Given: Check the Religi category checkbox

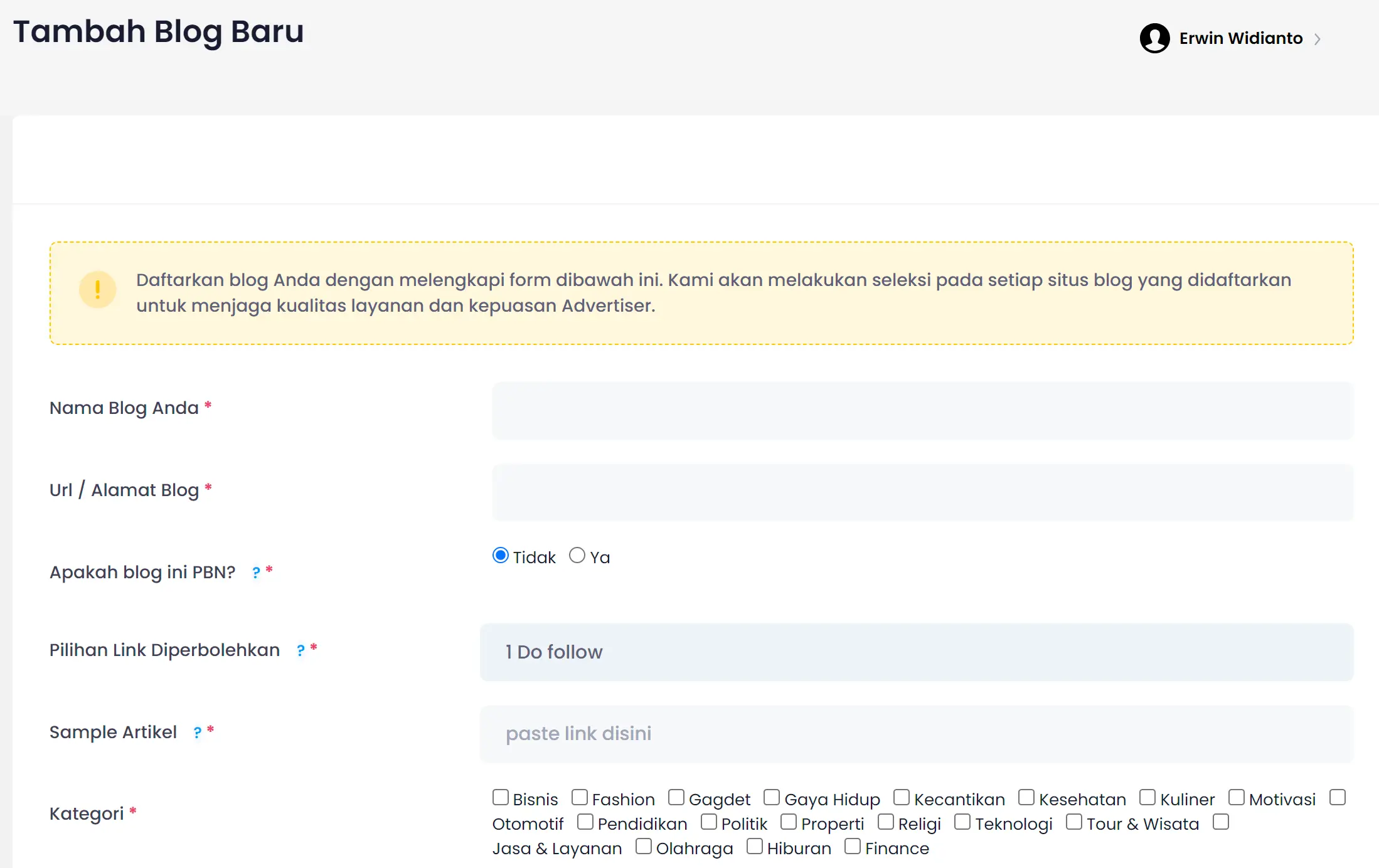Looking at the screenshot, I should [x=886, y=822].
